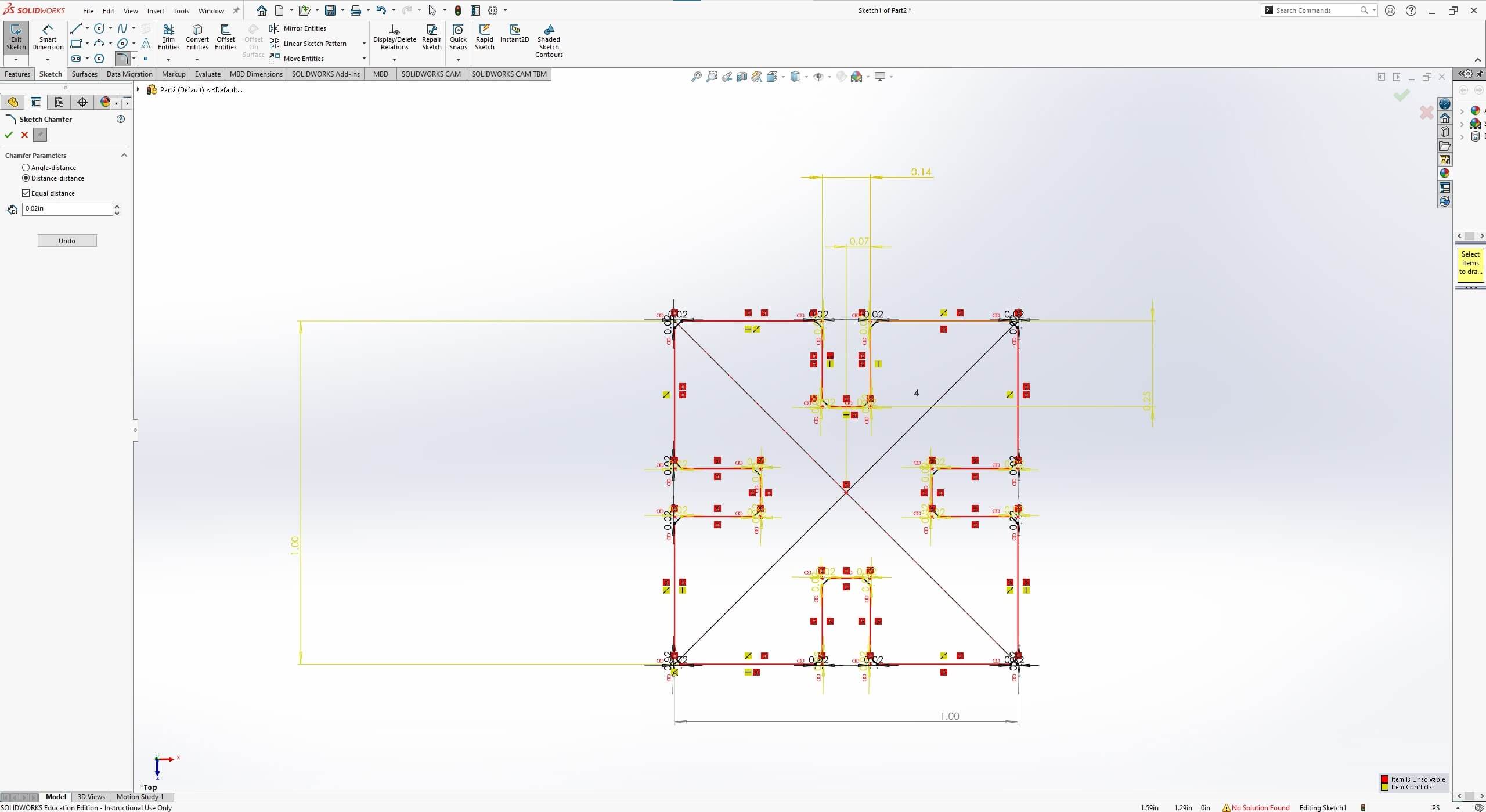
Task: Click the Zoom to Area icon
Action: click(x=711, y=77)
